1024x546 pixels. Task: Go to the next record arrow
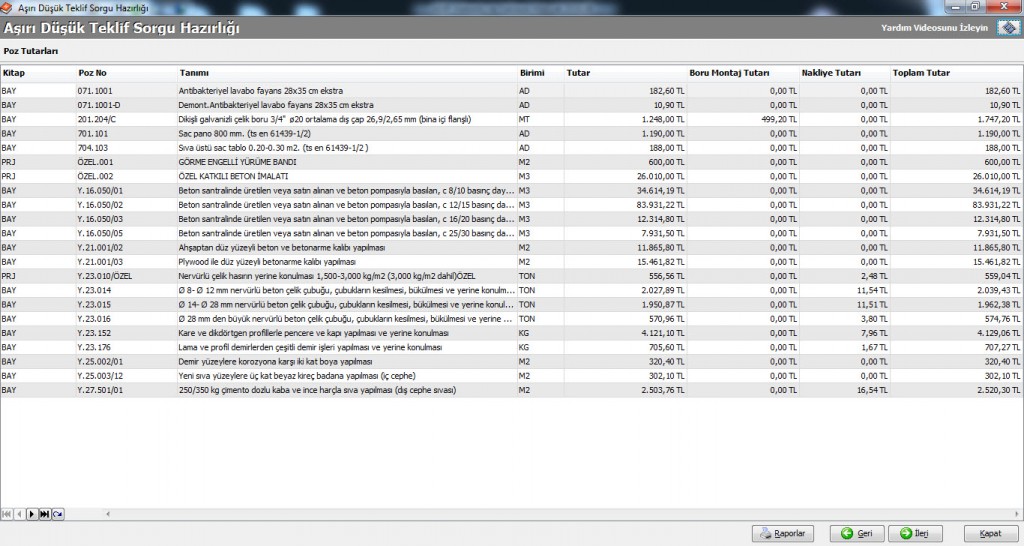point(31,513)
